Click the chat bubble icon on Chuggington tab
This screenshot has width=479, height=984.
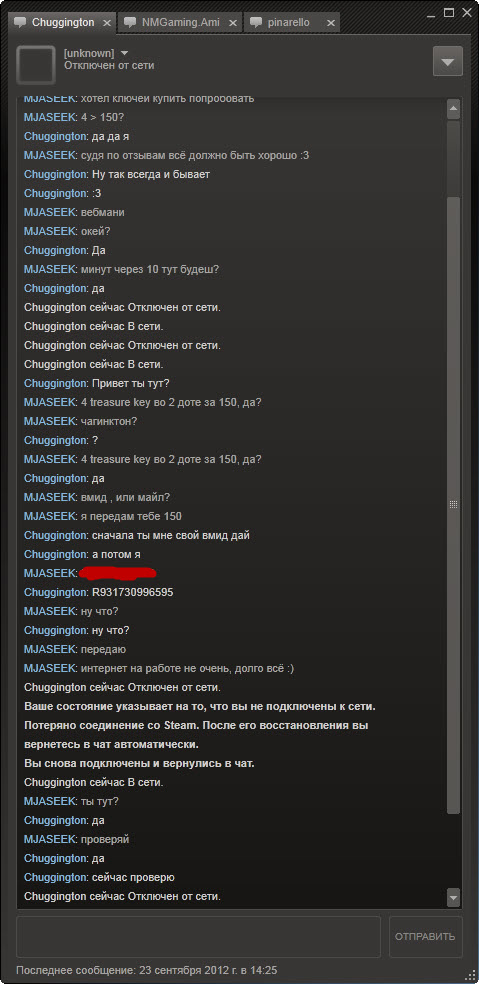[22, 23]
